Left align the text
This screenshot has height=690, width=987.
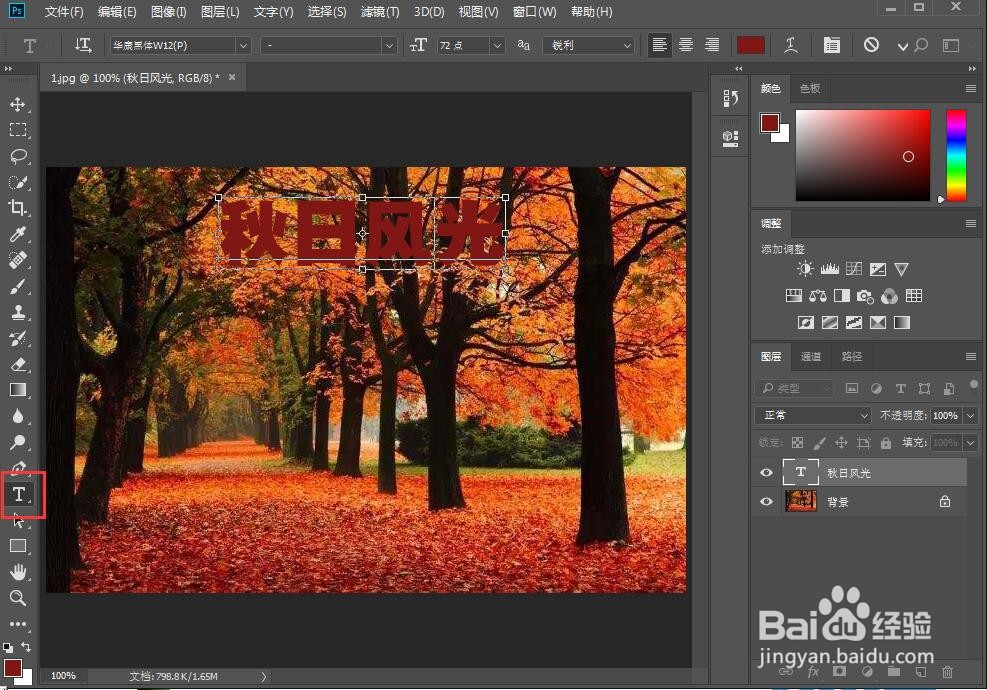pyautogui.click(x=659, y=45)
